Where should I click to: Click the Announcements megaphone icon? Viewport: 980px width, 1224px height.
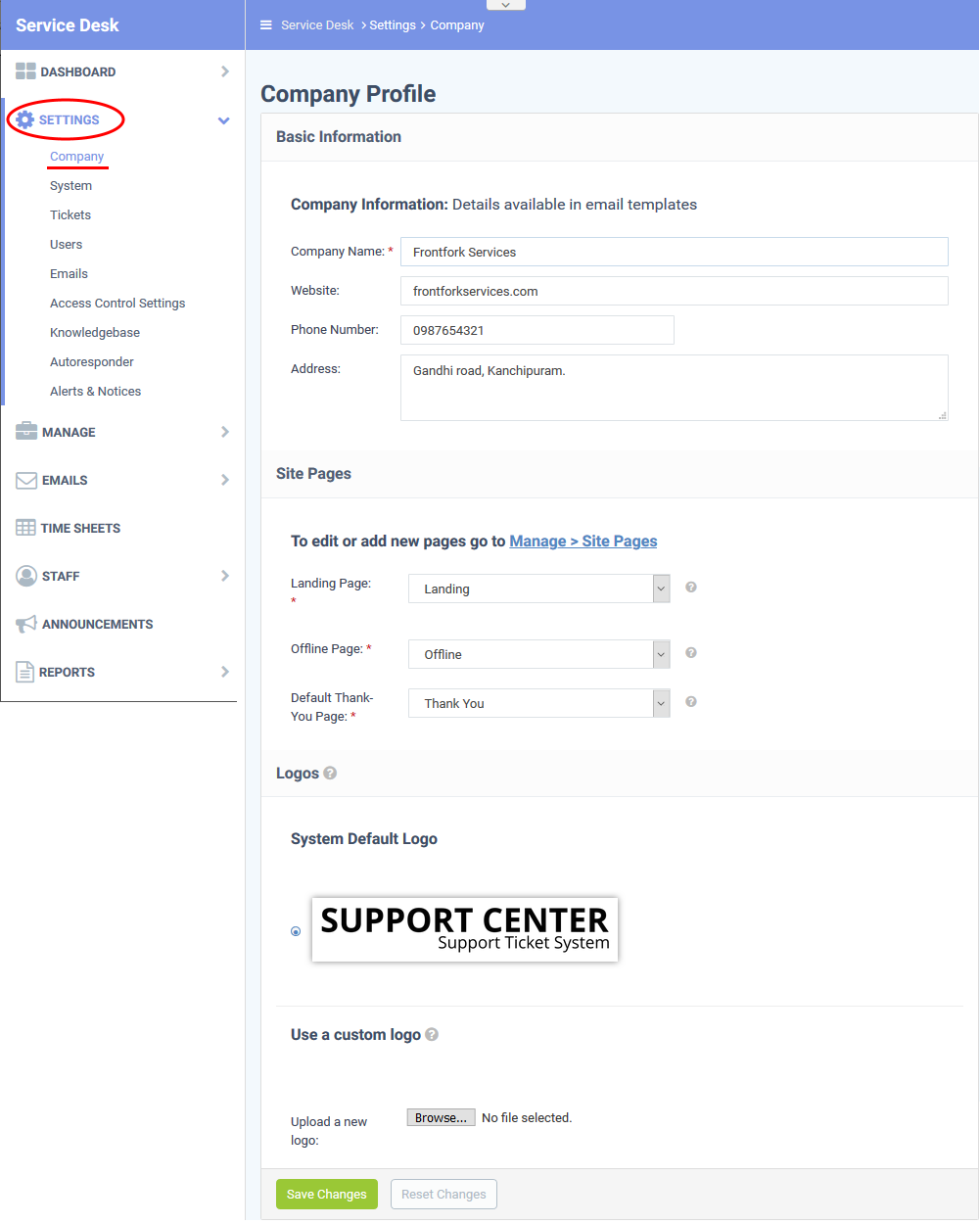coord(26,624)
